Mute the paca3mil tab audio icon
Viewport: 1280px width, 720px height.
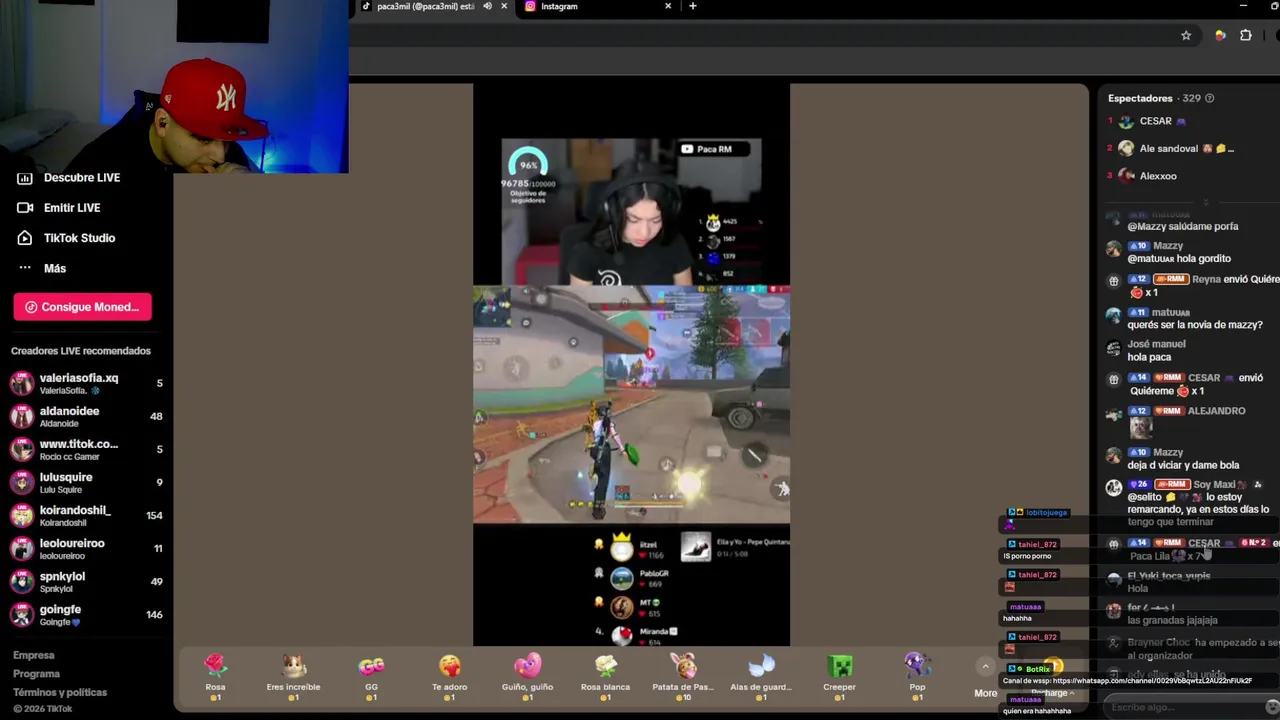pyautogui.click(x=487, y=6)
